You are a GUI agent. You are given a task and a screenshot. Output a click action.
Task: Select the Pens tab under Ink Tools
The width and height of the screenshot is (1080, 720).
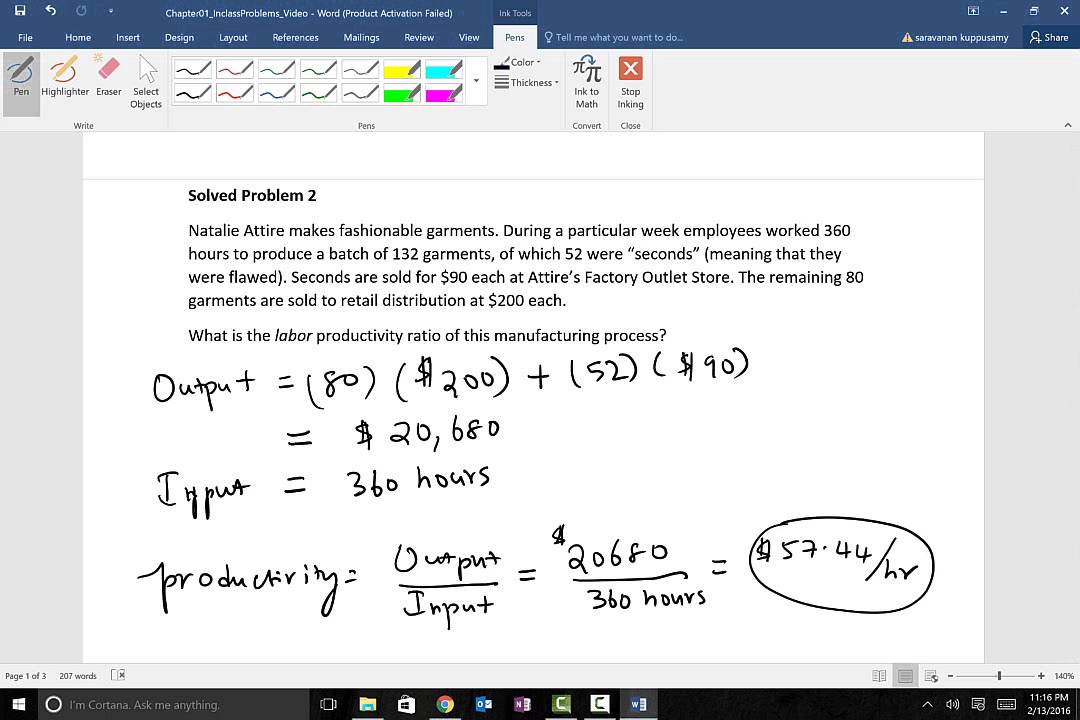pyautogui.click(x=515, y=37)
